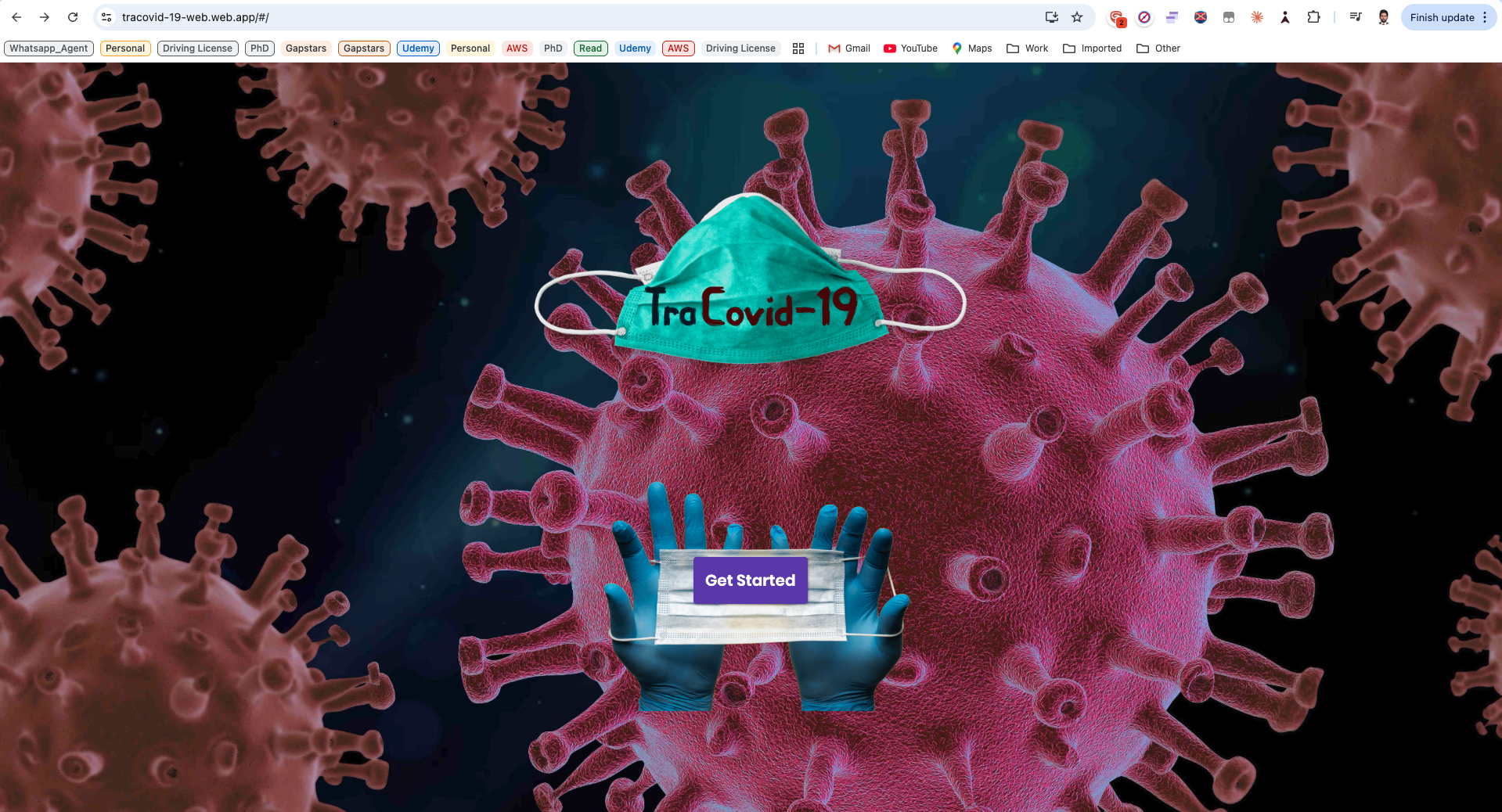Open the purple stacked-bars extension

[1172, 17]
